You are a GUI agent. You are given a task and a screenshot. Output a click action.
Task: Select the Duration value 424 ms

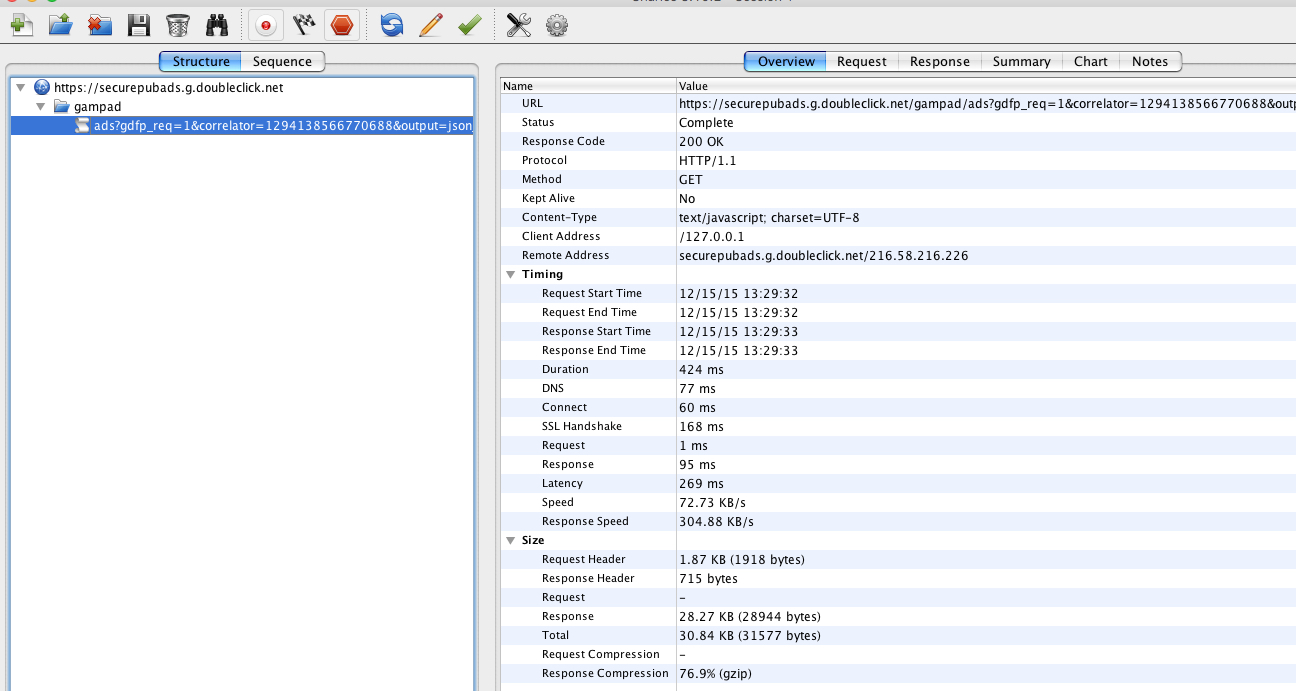[701, 369]
